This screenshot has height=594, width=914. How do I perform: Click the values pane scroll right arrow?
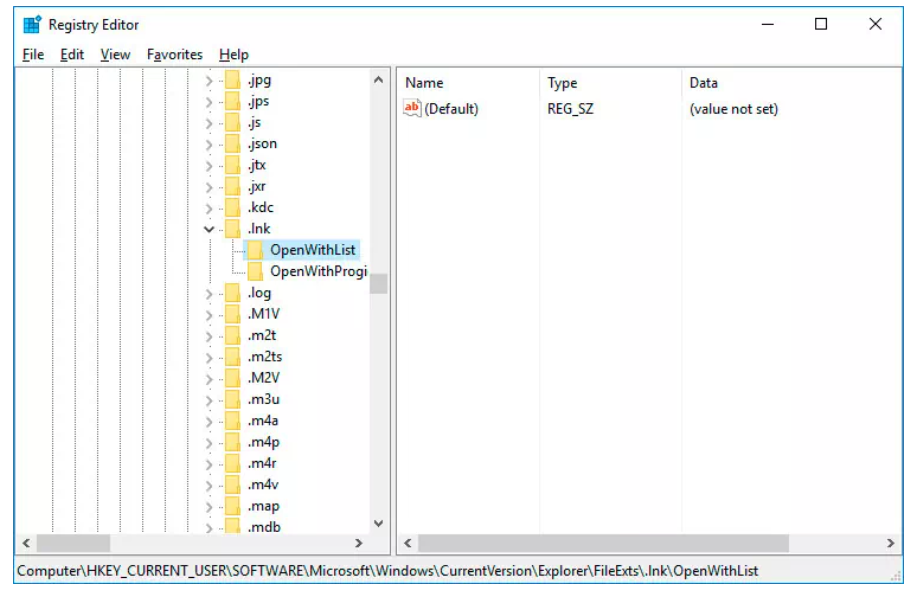coord(891,543)
